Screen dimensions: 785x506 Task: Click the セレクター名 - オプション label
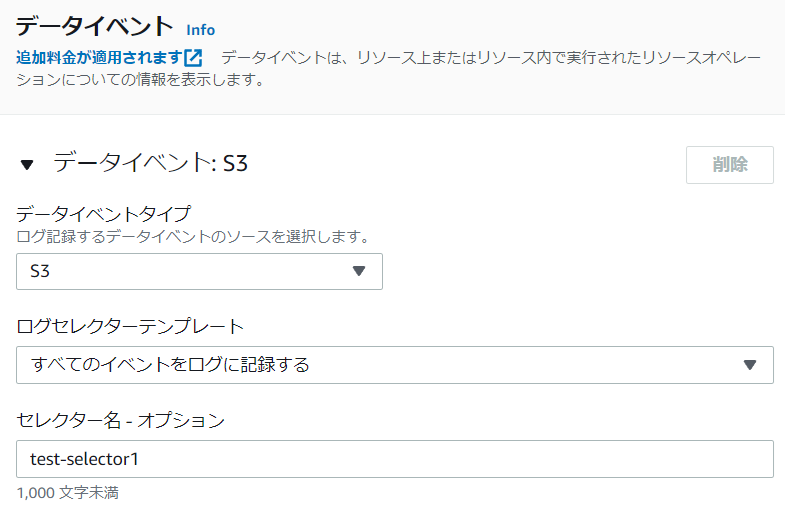(121, 420)
